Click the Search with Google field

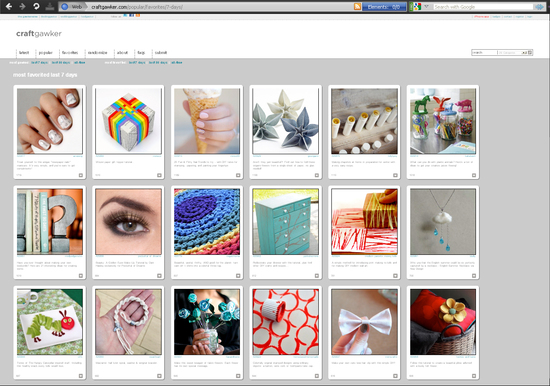click(483, 7)
